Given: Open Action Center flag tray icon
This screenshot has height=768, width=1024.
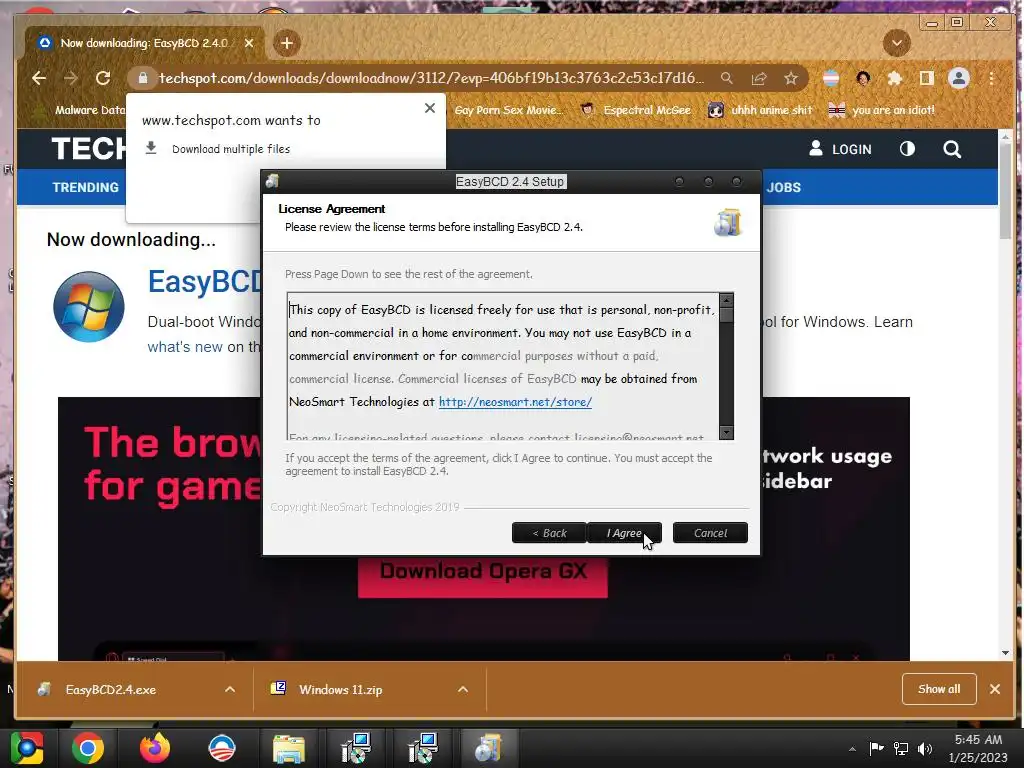Looking at the screenshot, I should [876, 748].
